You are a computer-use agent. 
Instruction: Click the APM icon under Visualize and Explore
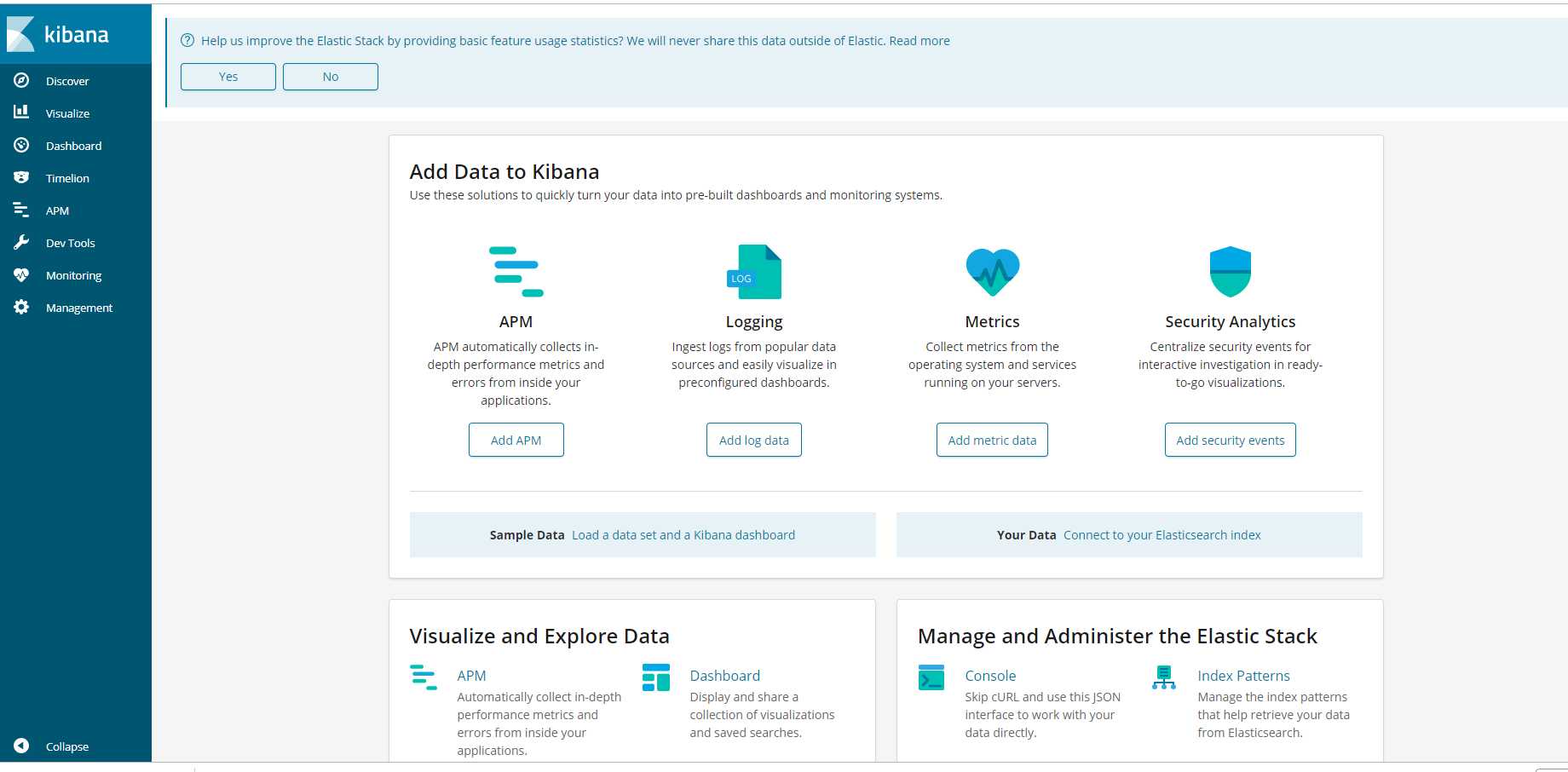424,677
